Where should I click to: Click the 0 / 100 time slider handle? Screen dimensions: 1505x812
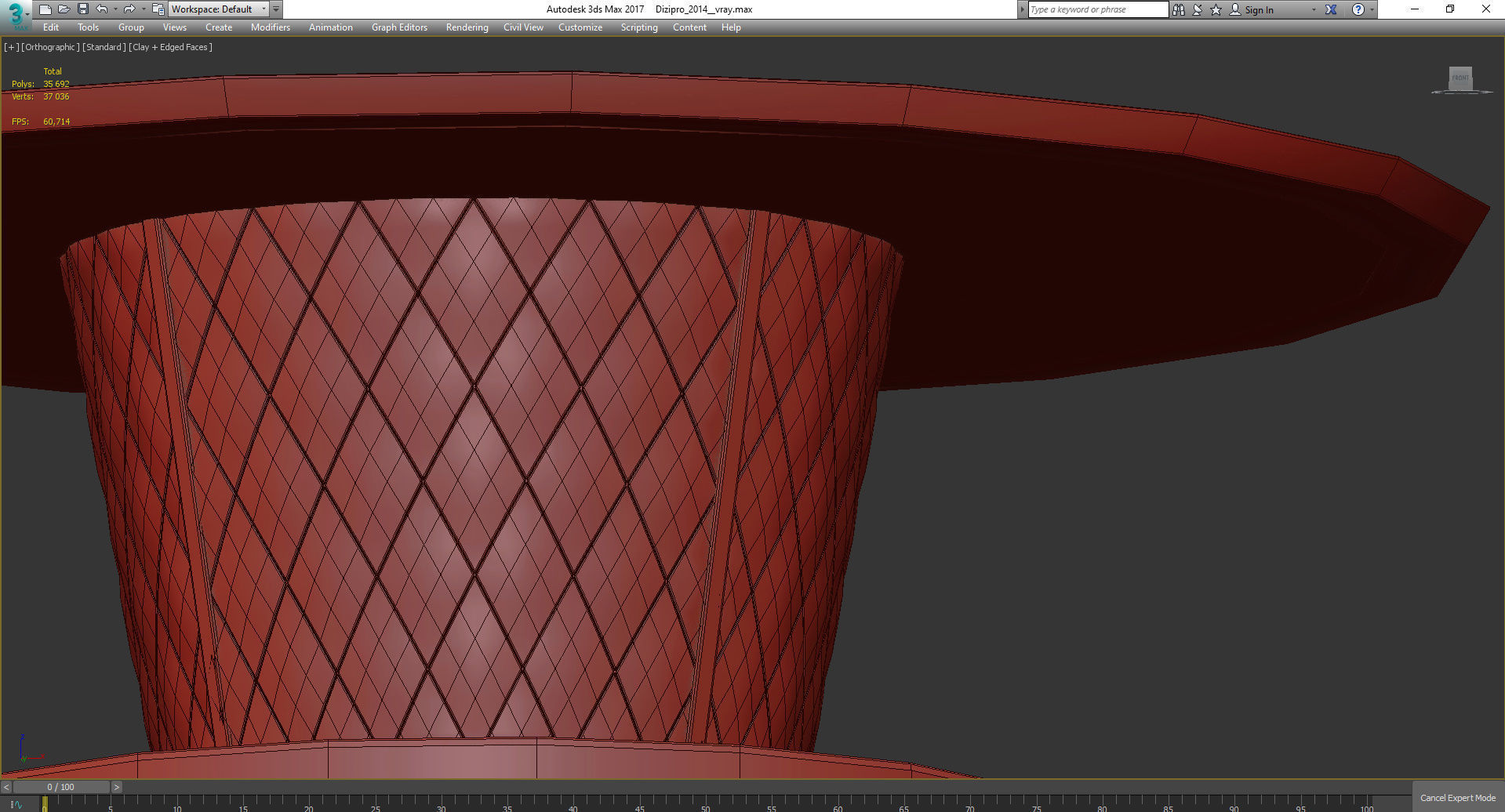point(61,787)
